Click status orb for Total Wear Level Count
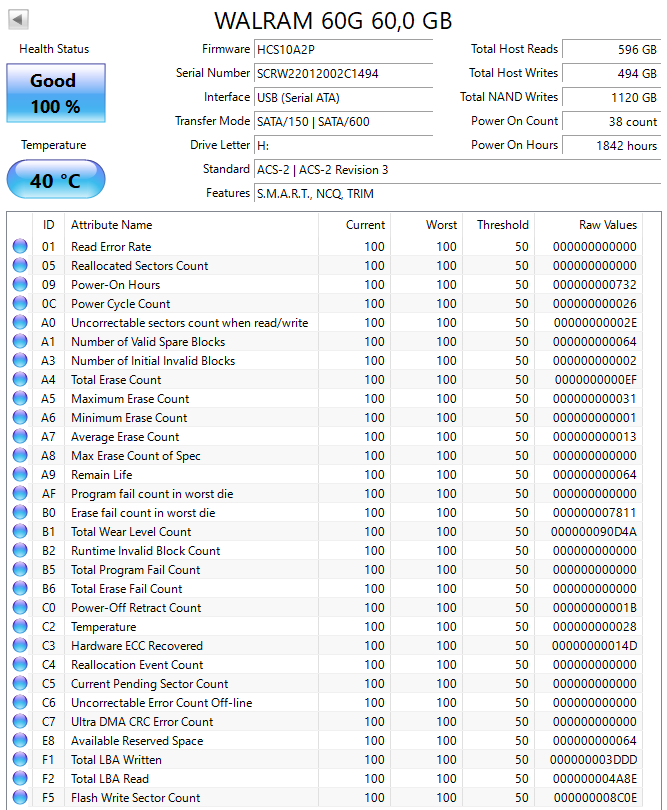This screenshot has height=810, width=667. coord(20,532)
